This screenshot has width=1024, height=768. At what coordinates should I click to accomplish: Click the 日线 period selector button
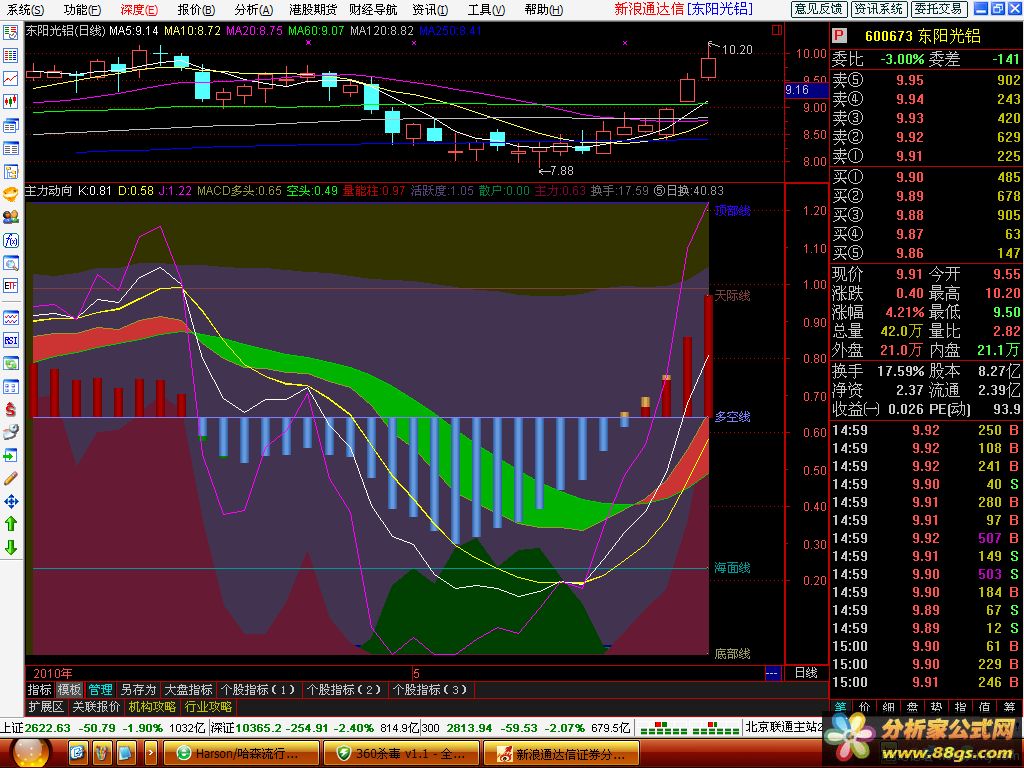[x=806, y=673]
